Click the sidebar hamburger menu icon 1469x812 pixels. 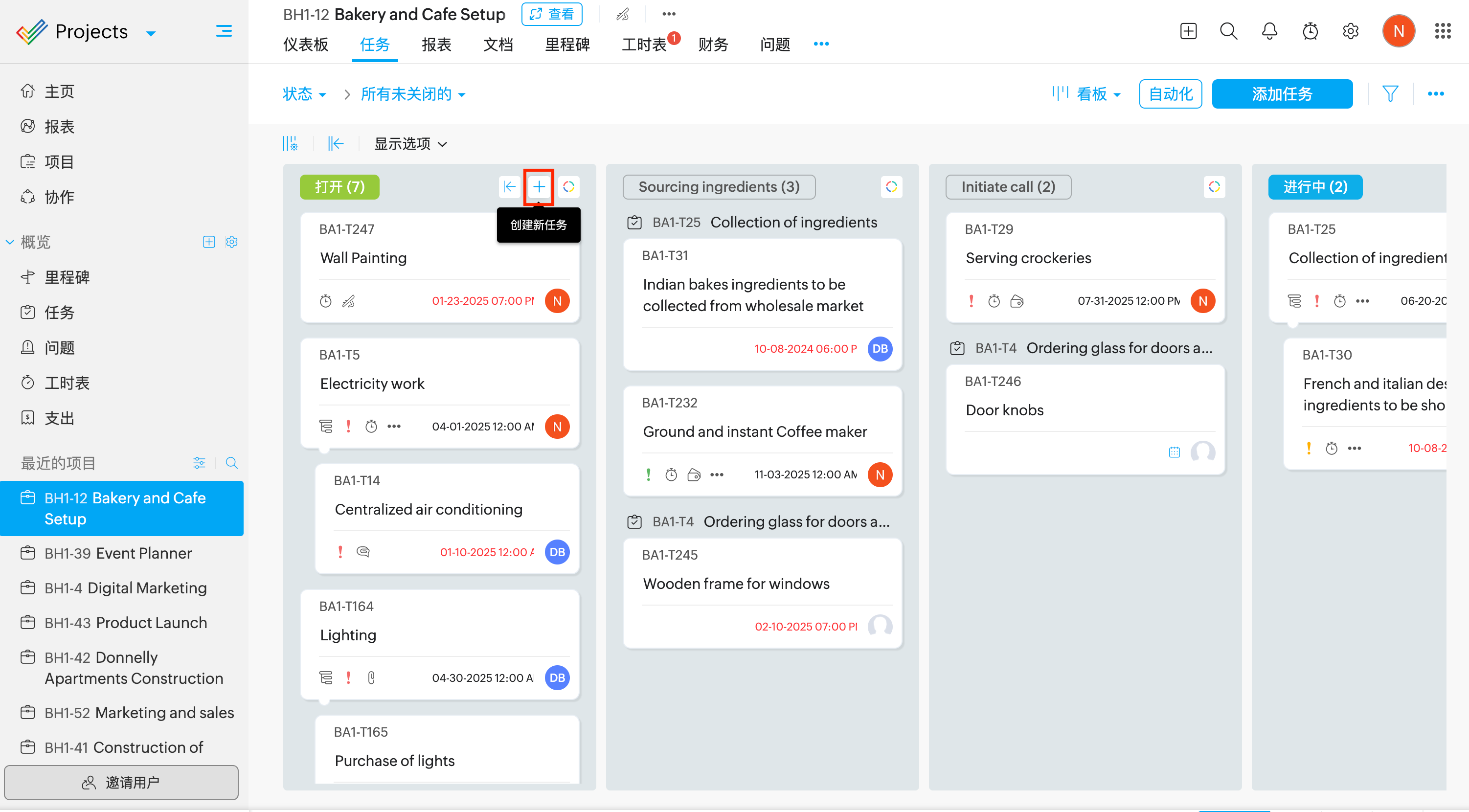(224, 31)
